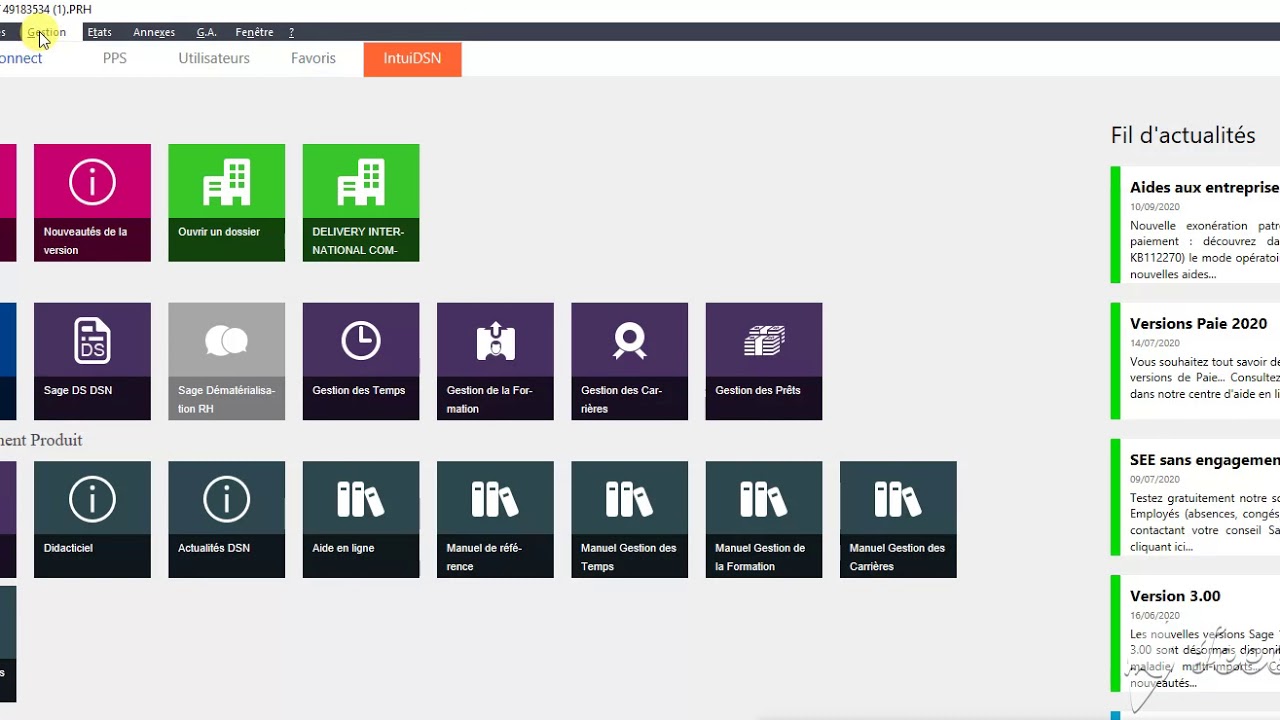Open the Manuel Gestion des Temps tile
Screen dimensions: 1280x720
(x=629, y=519)
